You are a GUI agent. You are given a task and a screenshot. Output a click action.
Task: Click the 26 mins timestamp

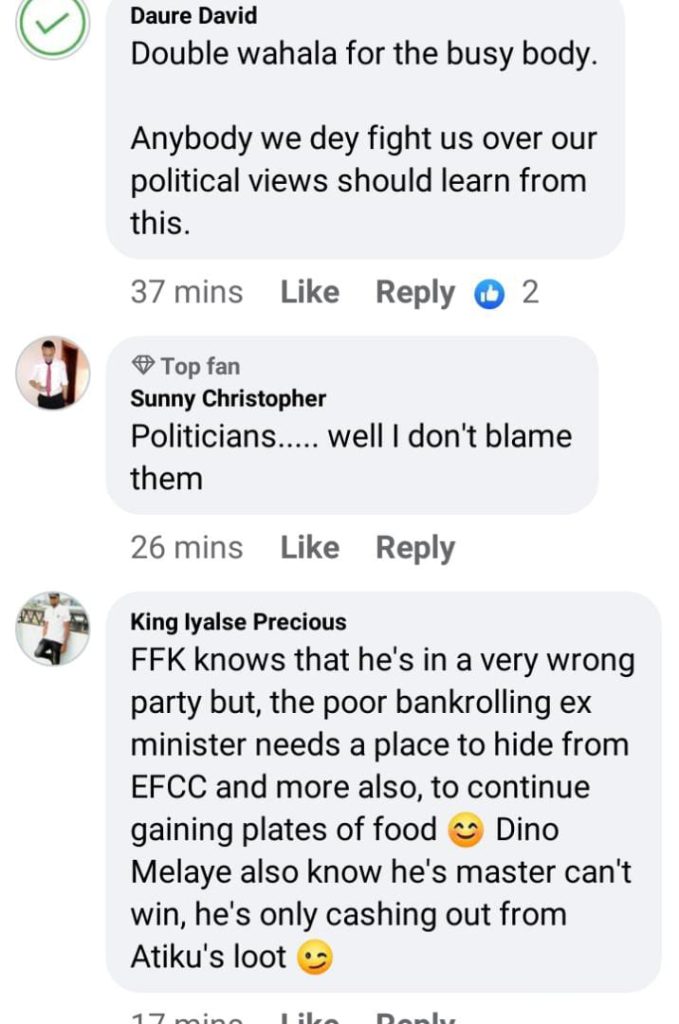pos(186,548)
